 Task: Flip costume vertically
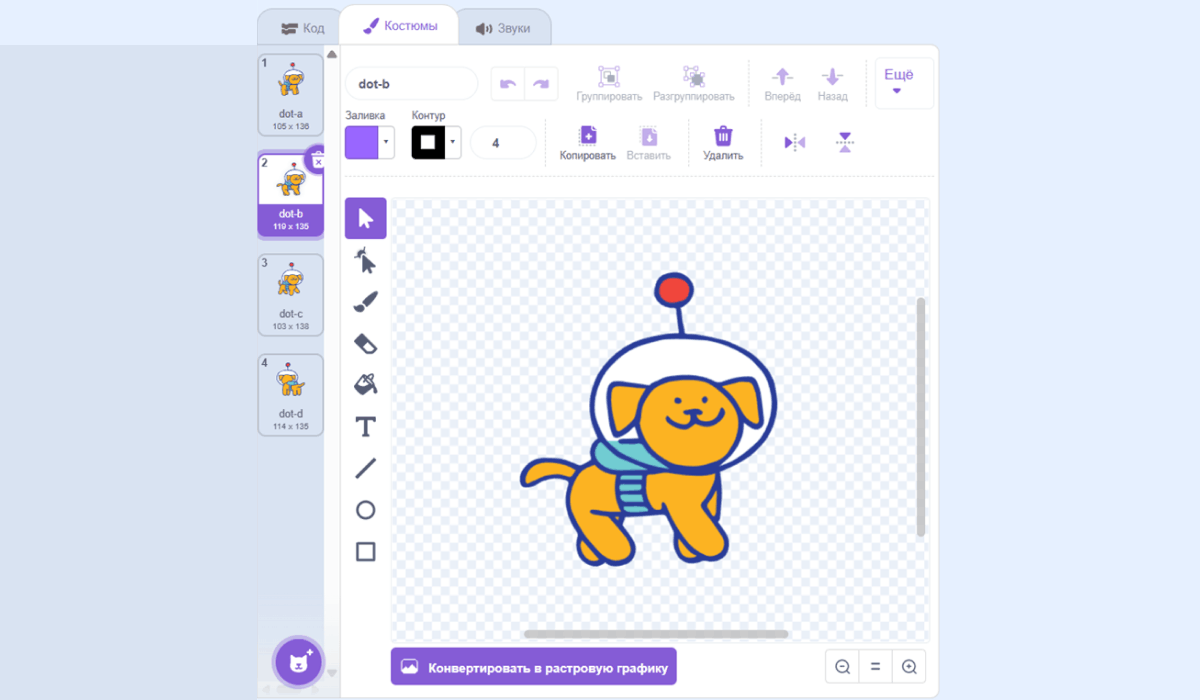[845, 143]
